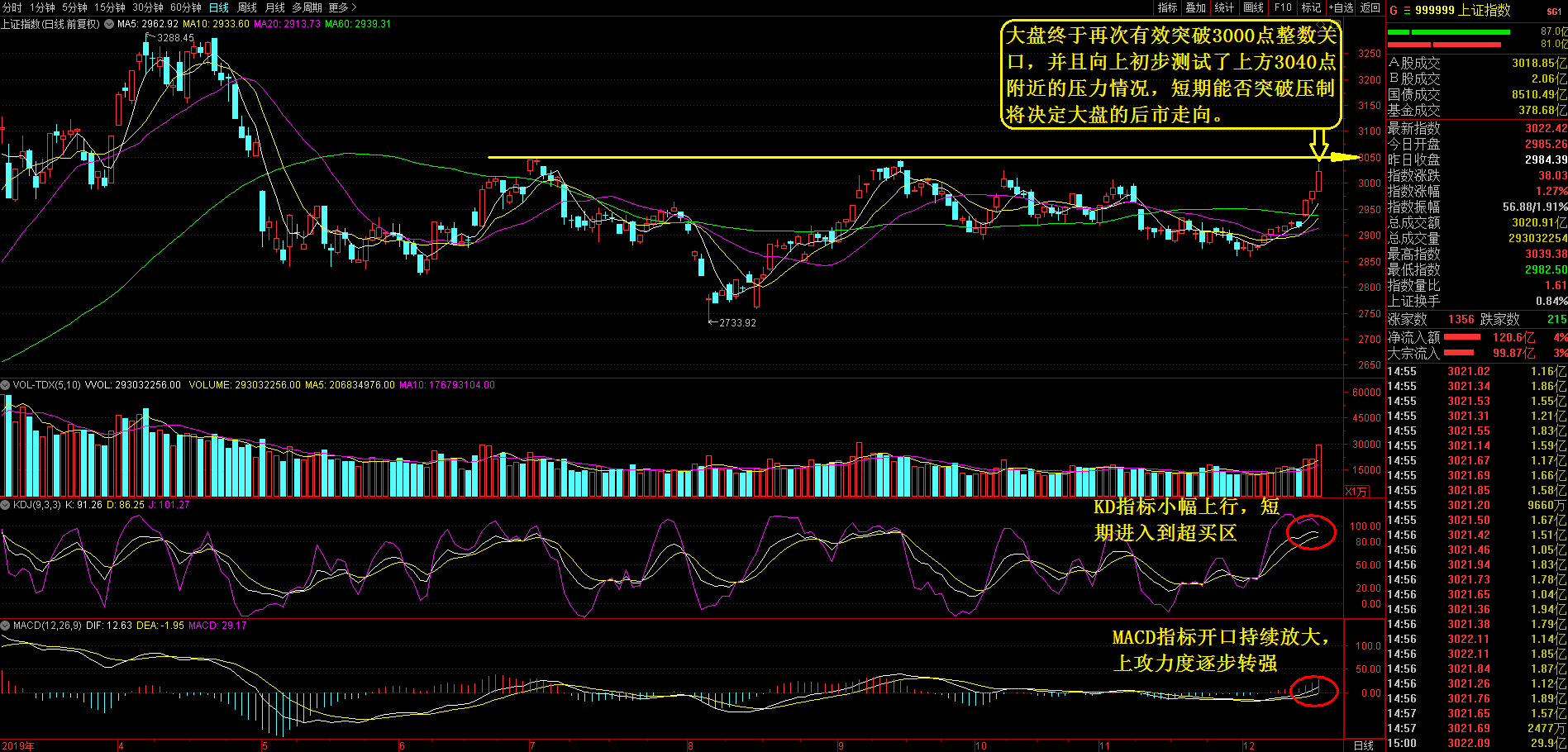Expand the 更多 periods menu
The height and width of the screenshot is (752, 1568).
click(x=341, y=7)
